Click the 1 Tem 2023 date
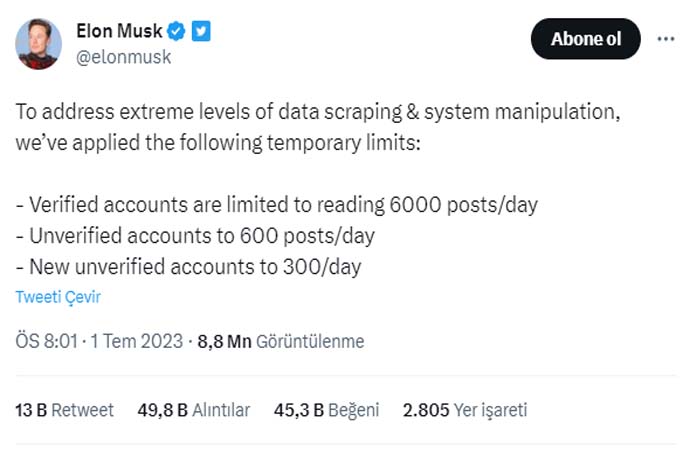 136,341
